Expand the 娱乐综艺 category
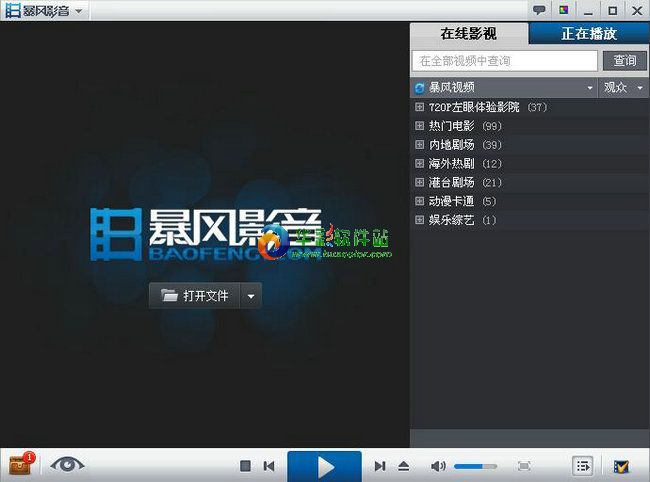 [x=420, y=220]
